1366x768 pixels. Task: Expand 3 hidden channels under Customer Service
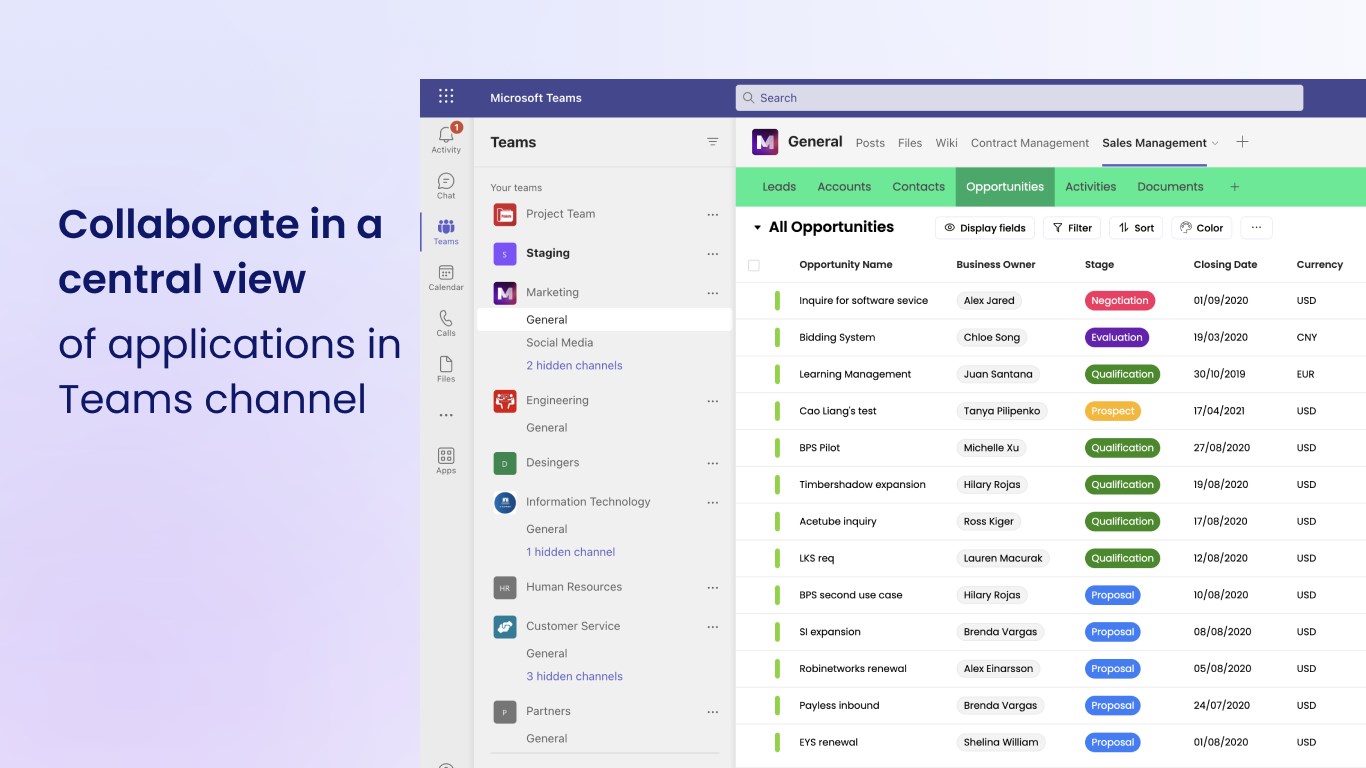[x=574, y=677]
